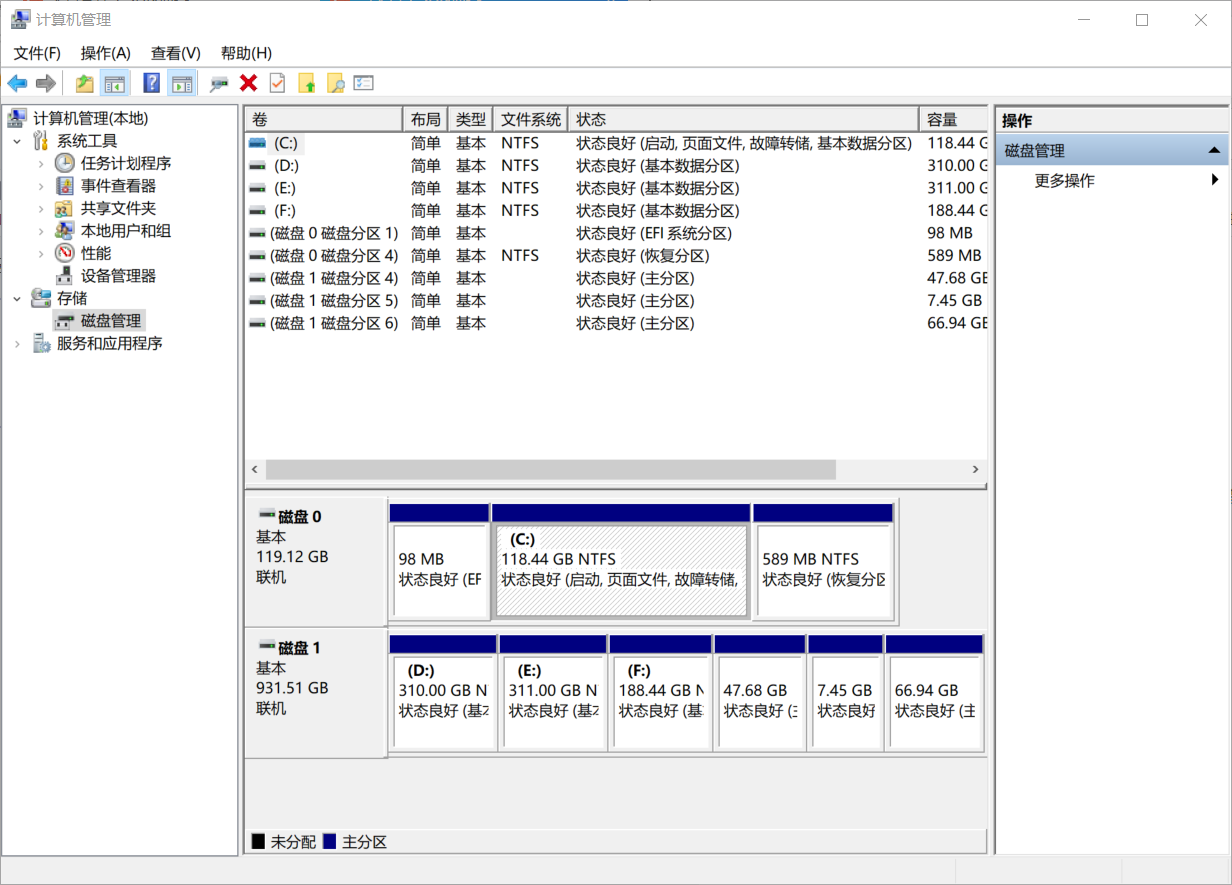Select the 7.45 GB partition block

pos(845,692)
